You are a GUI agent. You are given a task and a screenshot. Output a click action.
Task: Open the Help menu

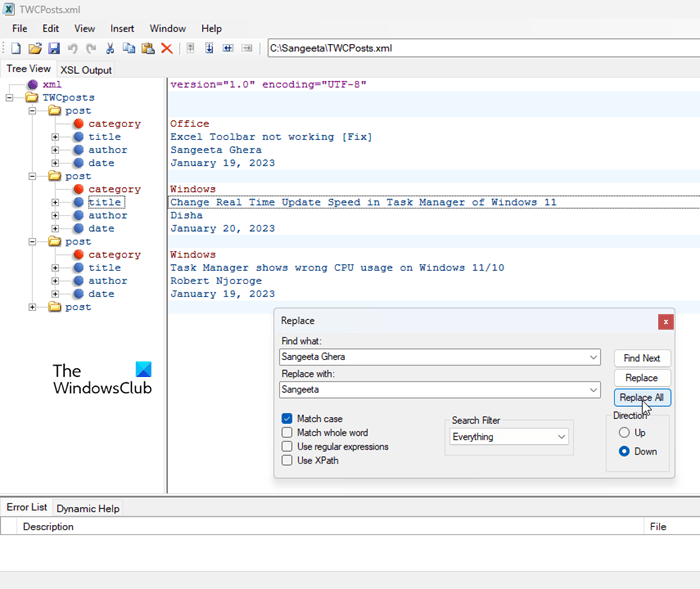pos(211,29)
